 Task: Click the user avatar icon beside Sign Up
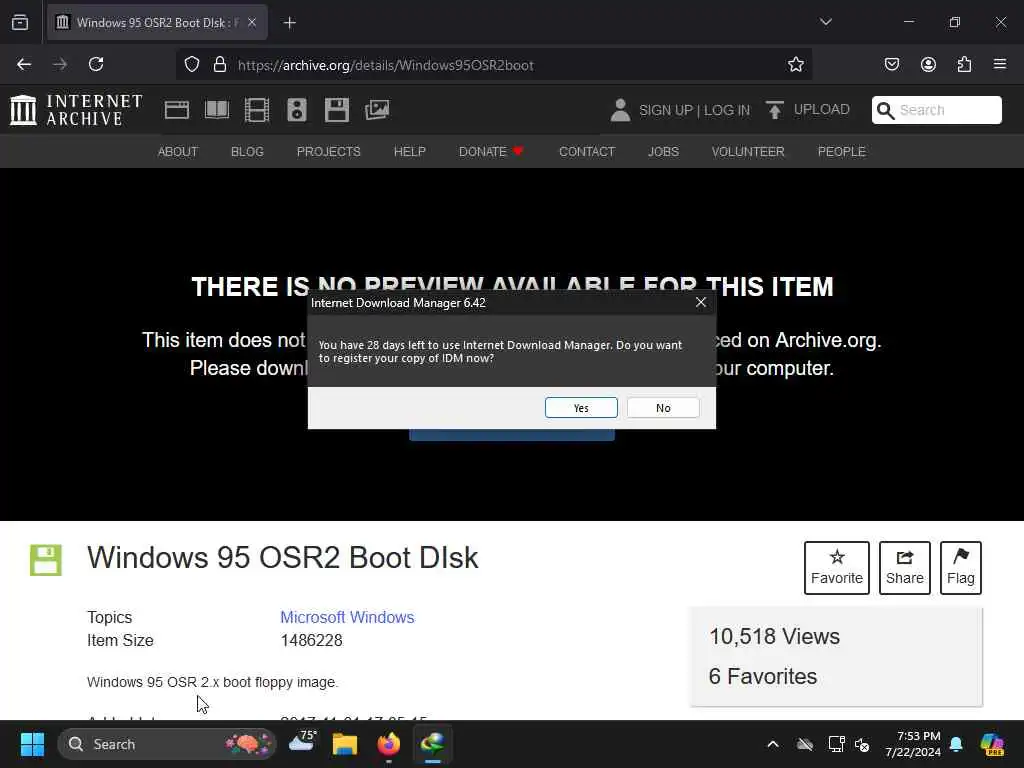(620, 110)
